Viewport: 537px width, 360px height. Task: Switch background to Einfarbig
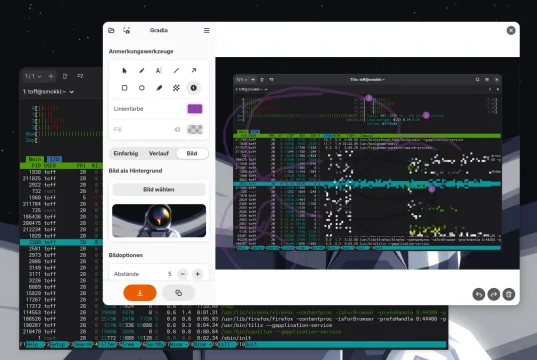[126, 153]
